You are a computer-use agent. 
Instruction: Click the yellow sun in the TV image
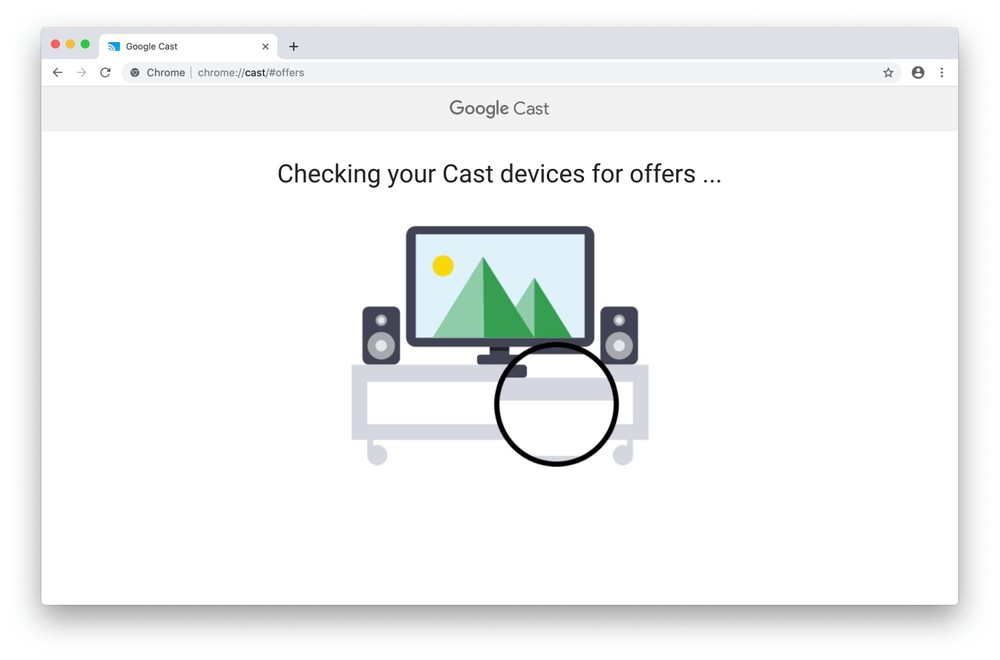tap(443, 265)
